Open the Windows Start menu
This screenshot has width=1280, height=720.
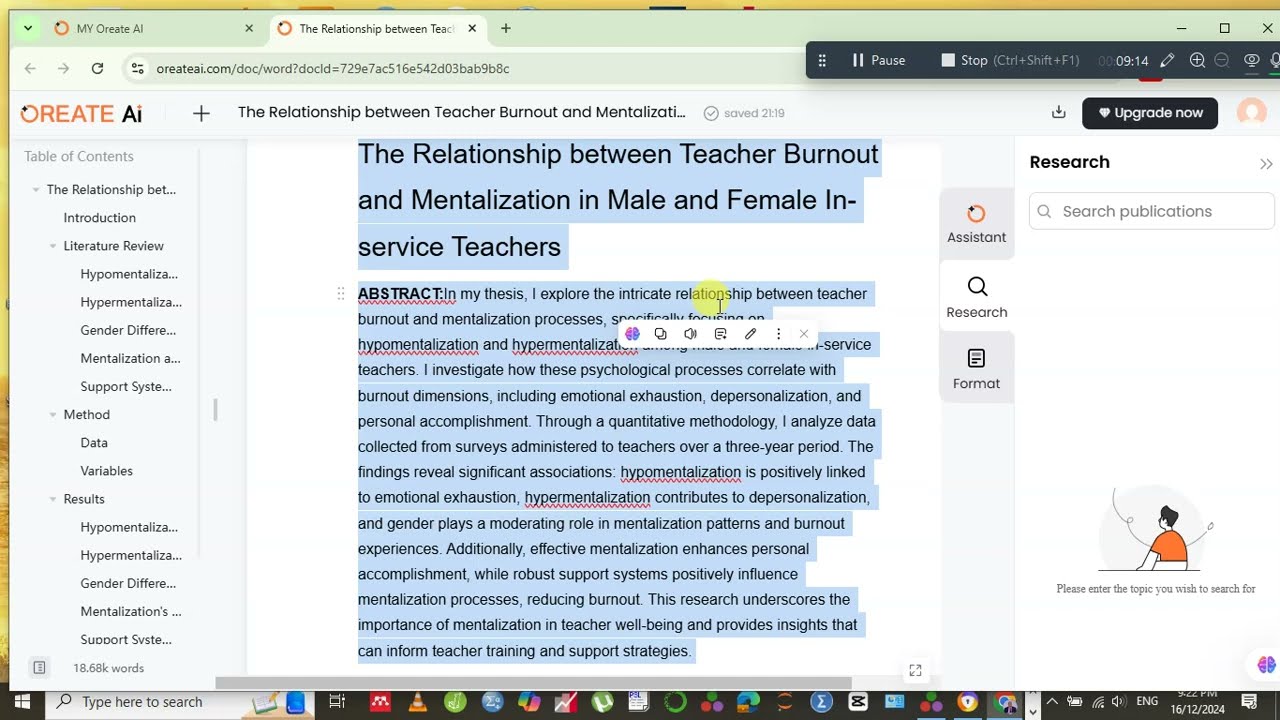coord(22,702)
